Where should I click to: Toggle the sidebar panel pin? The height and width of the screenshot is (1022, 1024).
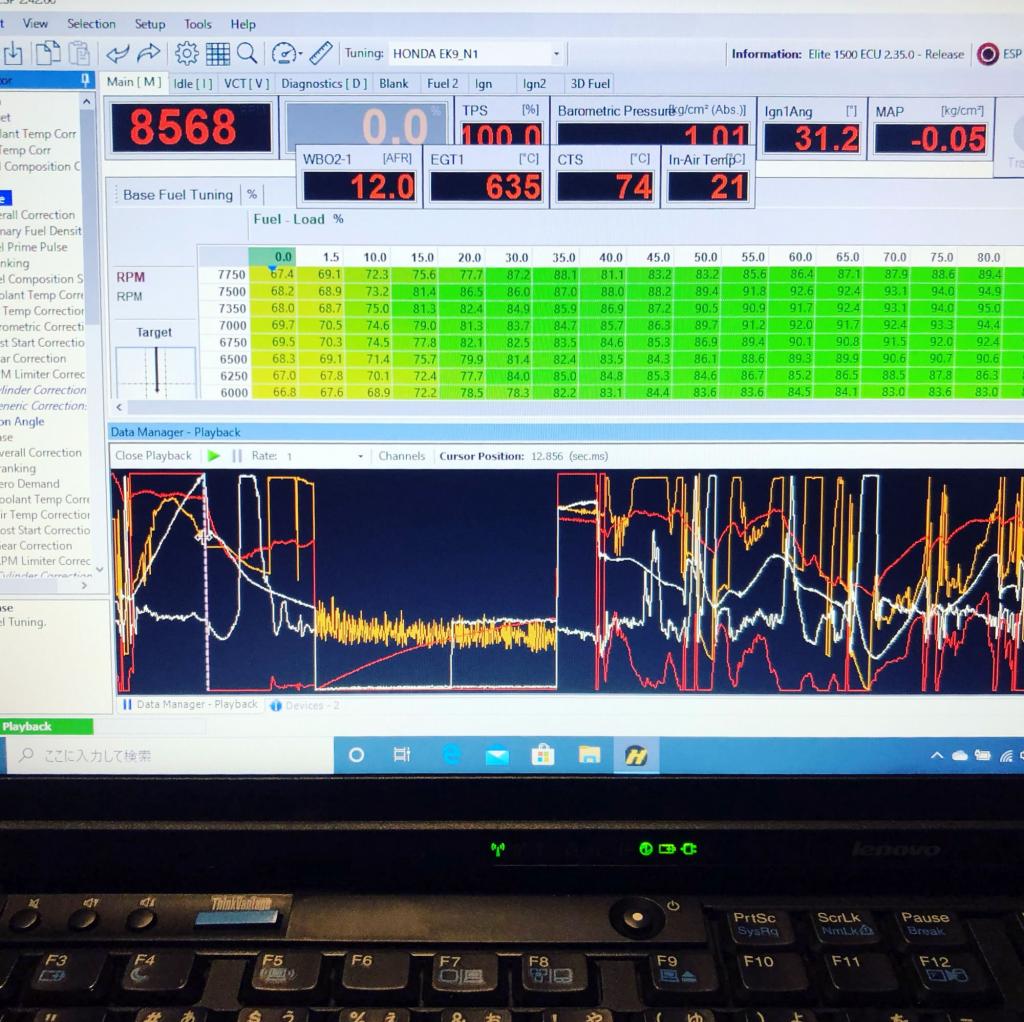pos(85,80)
